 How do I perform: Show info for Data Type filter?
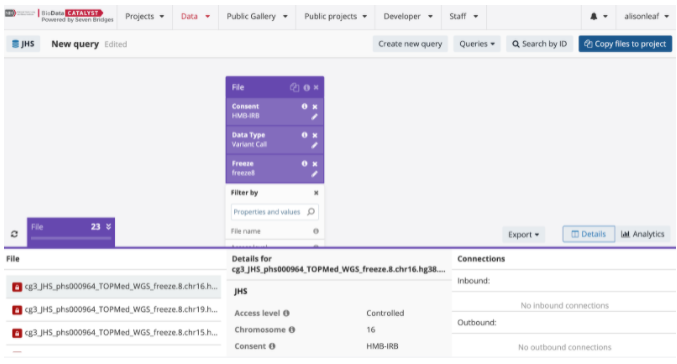304,135
